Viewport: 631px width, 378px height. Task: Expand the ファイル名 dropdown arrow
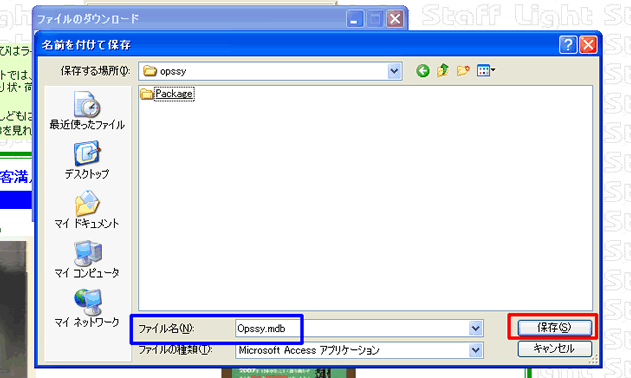[475, 328]
